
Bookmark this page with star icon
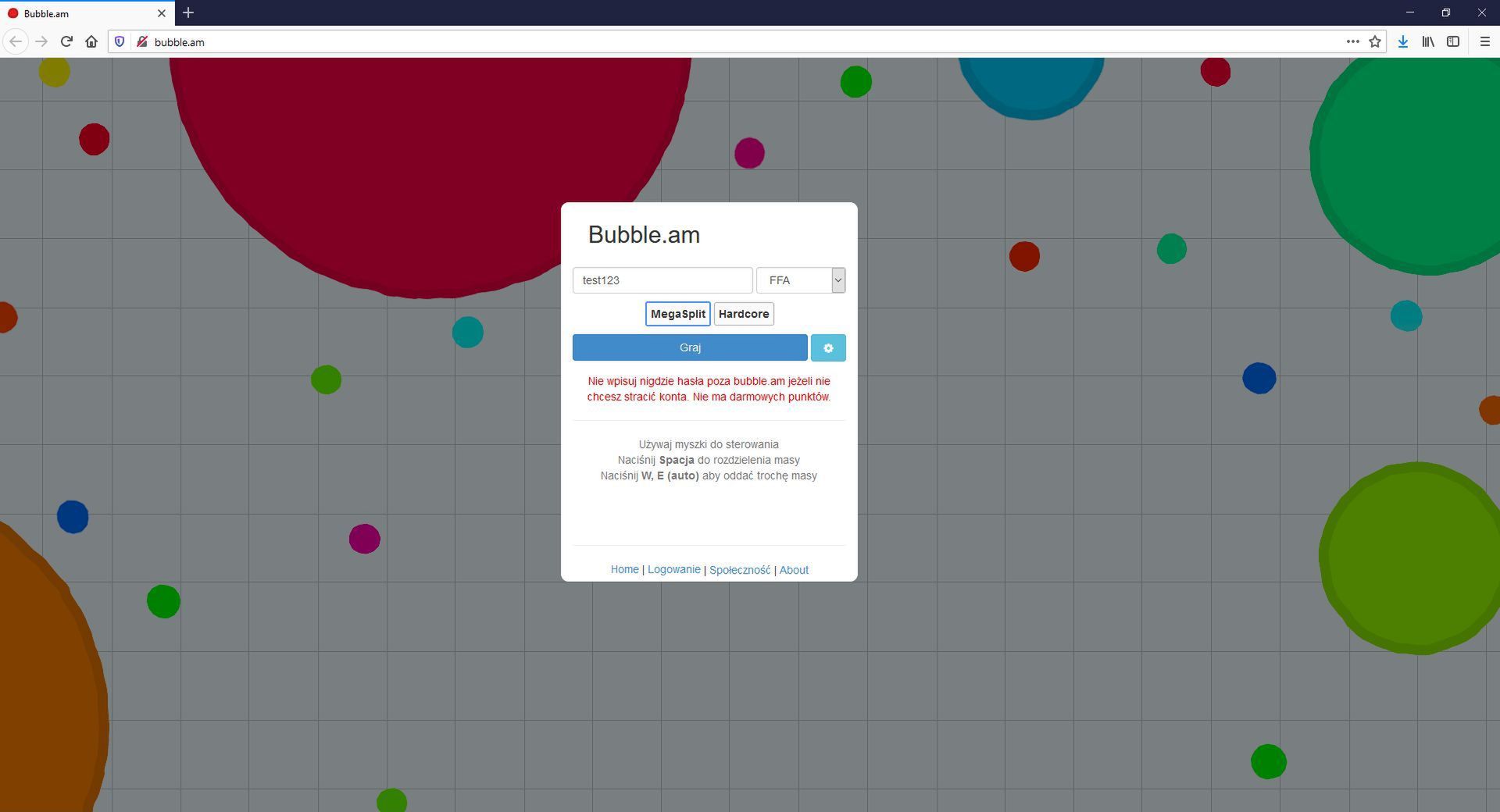pos(1375,42)
